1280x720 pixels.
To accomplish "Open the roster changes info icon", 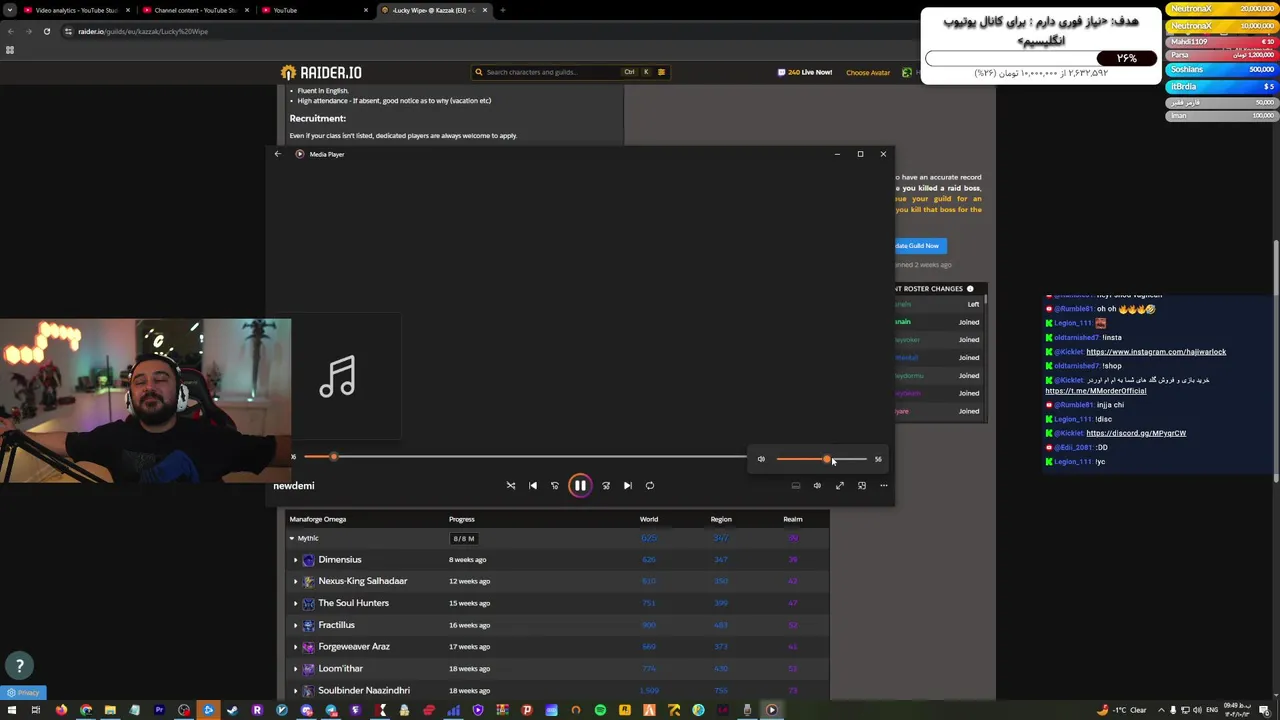I will [x=970, y=289].
